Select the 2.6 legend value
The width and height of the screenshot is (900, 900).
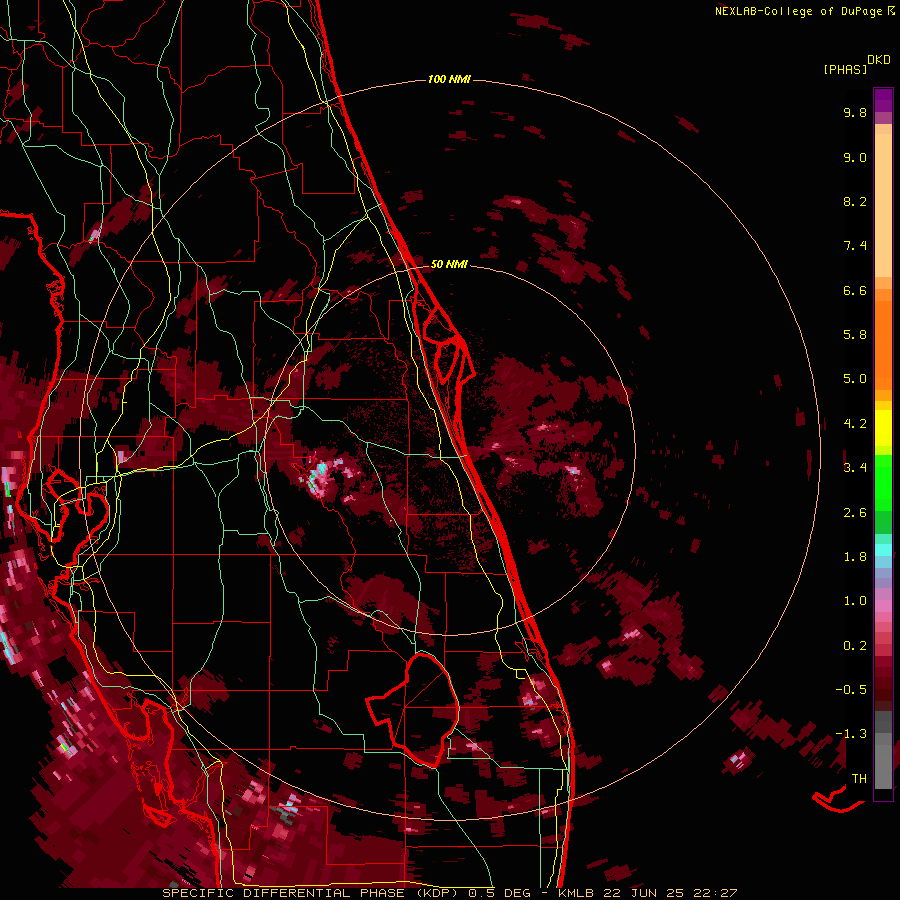click(855, 513)
